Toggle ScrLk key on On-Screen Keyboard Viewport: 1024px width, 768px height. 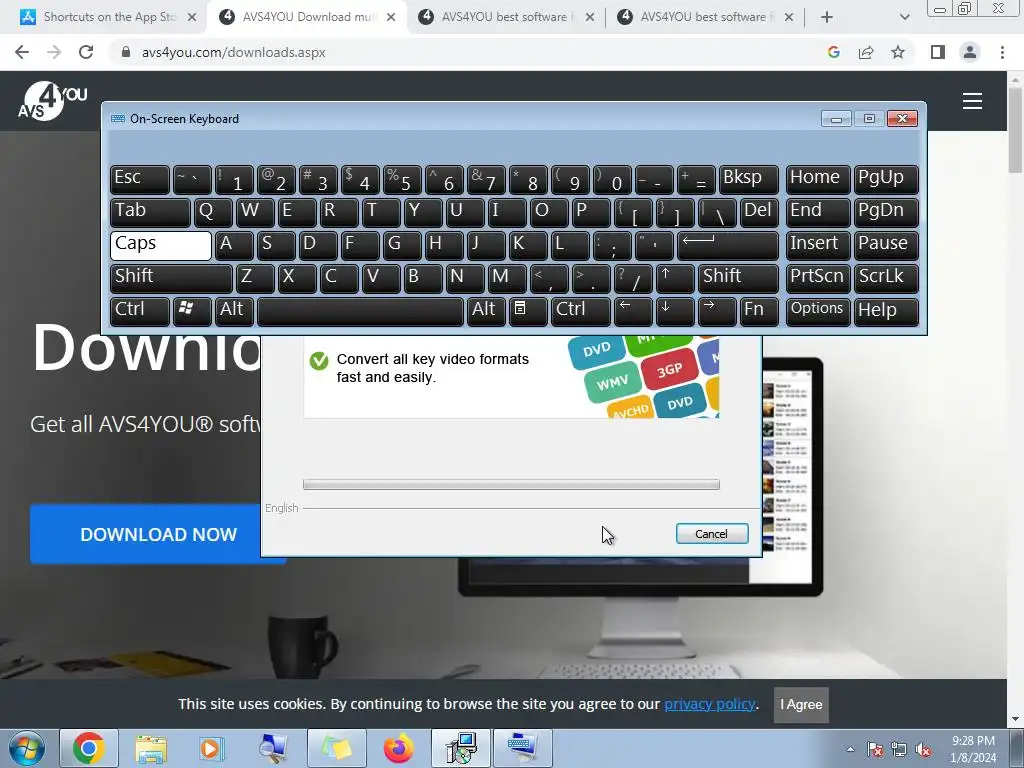(x=886, y=278)
